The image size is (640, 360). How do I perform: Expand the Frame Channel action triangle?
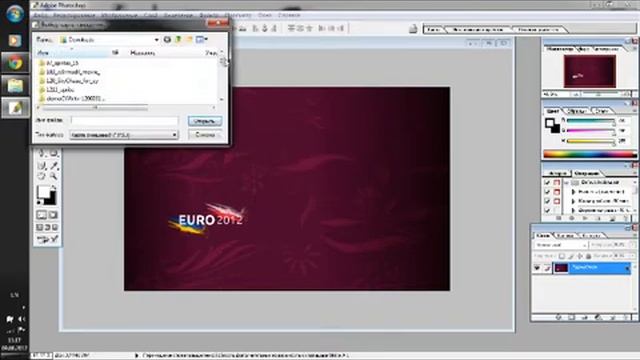point(573,201)
